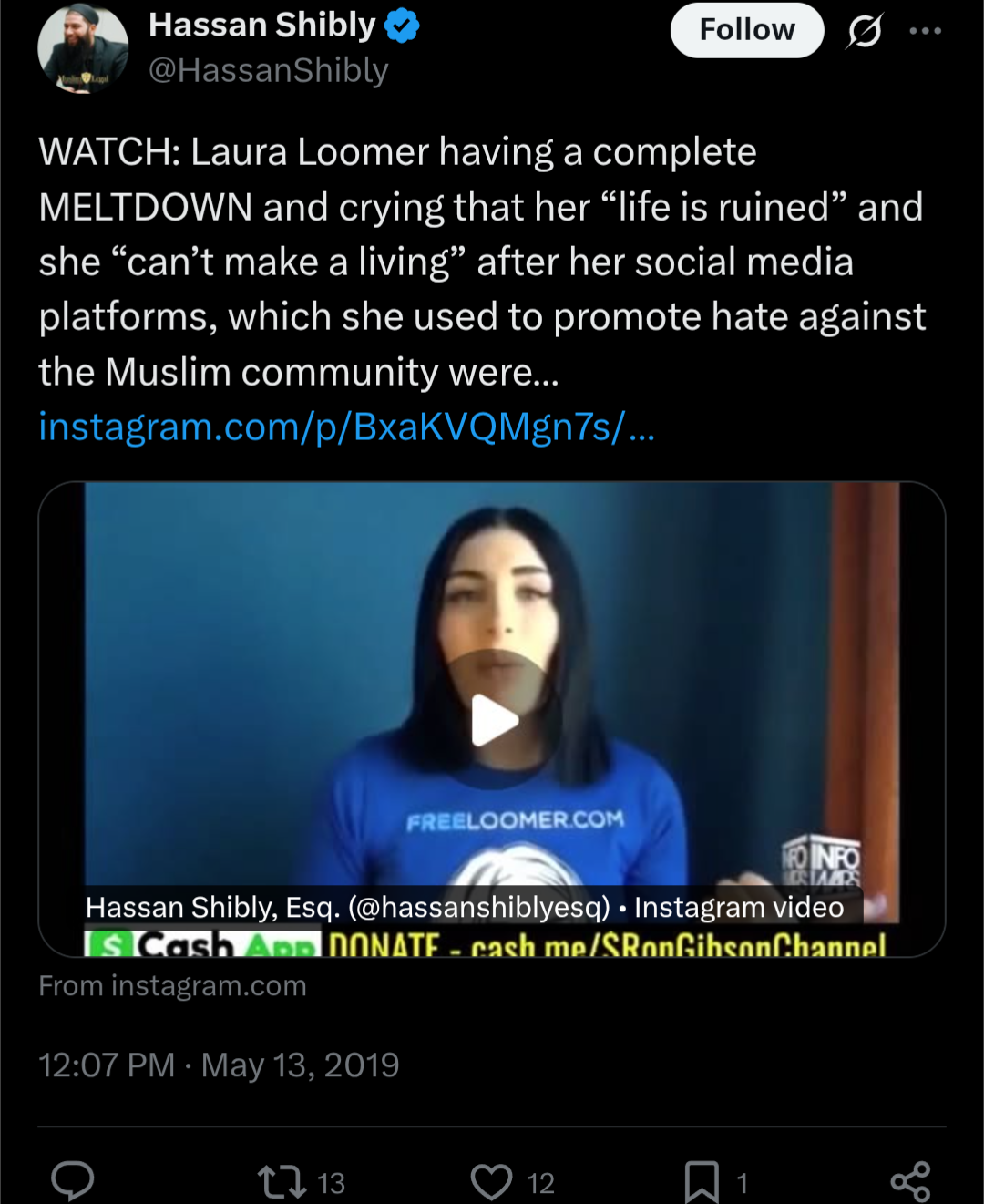
Task: Click the repost arrows icon
Action: 282,1182
